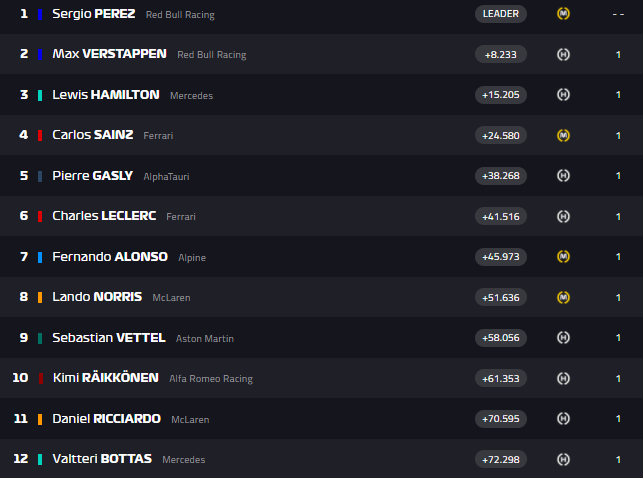The height and width of the screenshot is (478, 643).
Task: Open driver Lewis Hamilton's name
Action: click(105, 95)
